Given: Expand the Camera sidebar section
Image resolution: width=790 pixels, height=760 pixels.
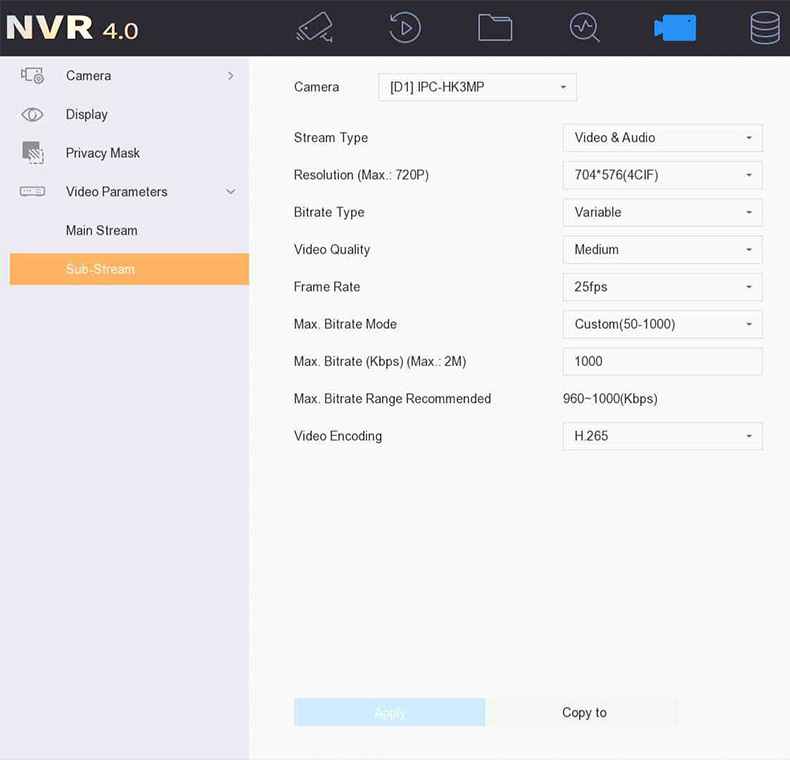Looking at the screenshot, I should click(x=231, y=76).
